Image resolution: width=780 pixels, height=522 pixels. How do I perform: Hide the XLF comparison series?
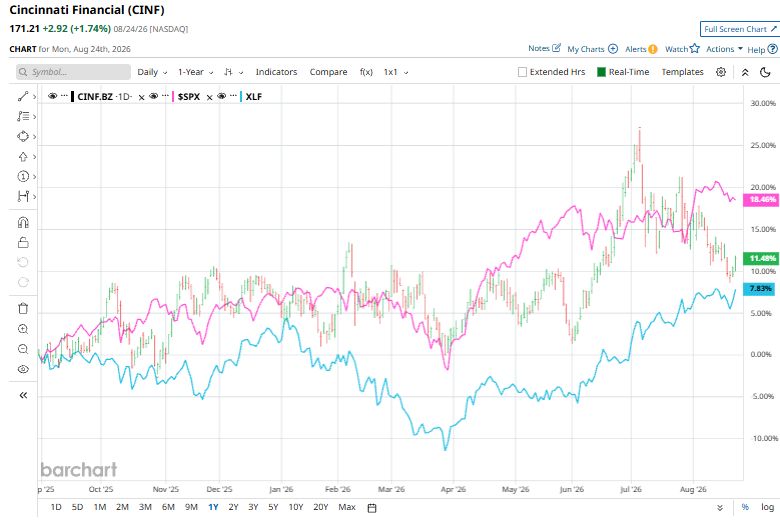(222, 96)
